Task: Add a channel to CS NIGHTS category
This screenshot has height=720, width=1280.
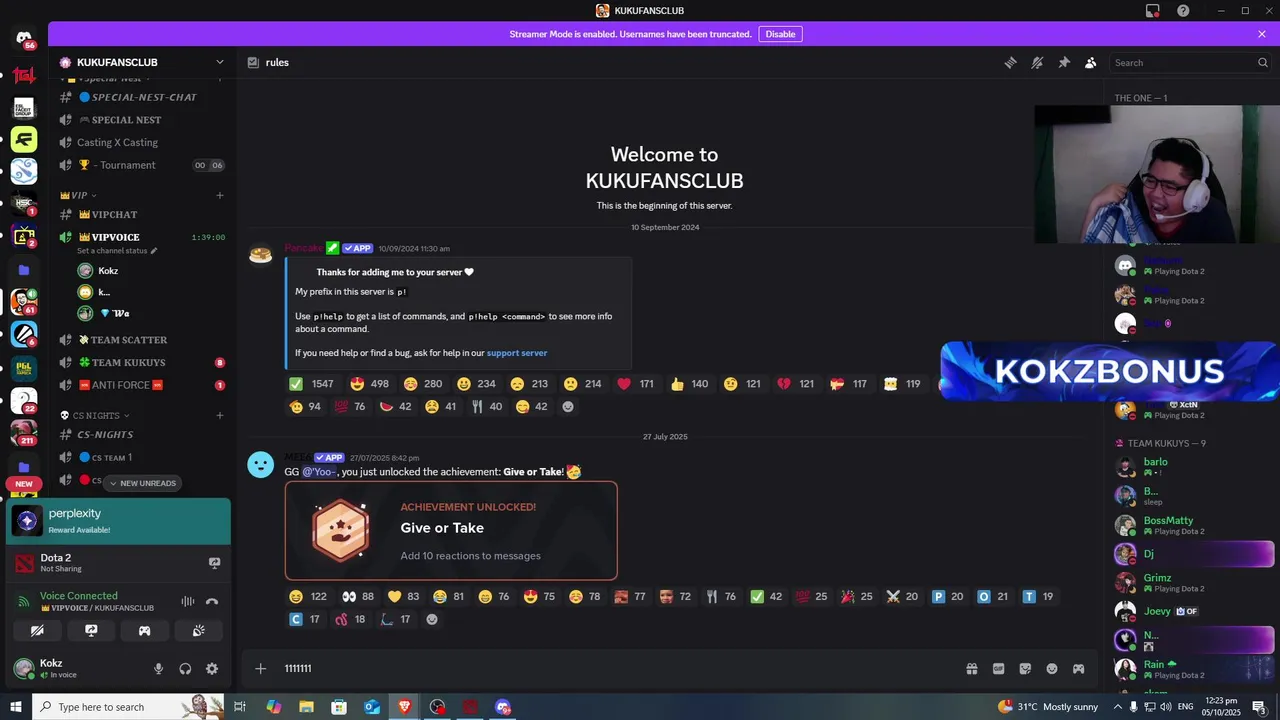Action: click(x=220, y=415)
